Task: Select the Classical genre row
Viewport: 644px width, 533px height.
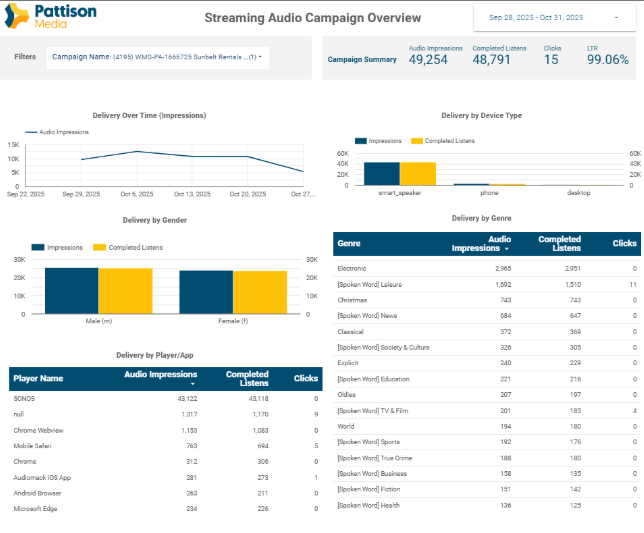Action: pyautogui.click(x=487, y=332)
